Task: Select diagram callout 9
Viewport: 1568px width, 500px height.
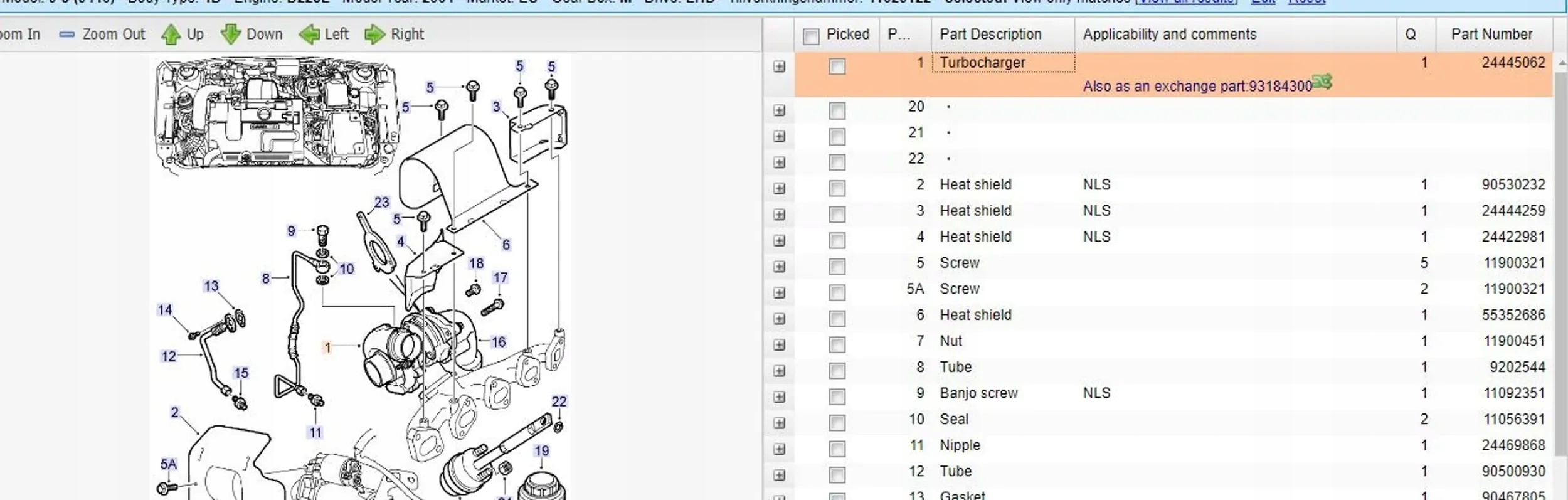Action: point(291,231)
